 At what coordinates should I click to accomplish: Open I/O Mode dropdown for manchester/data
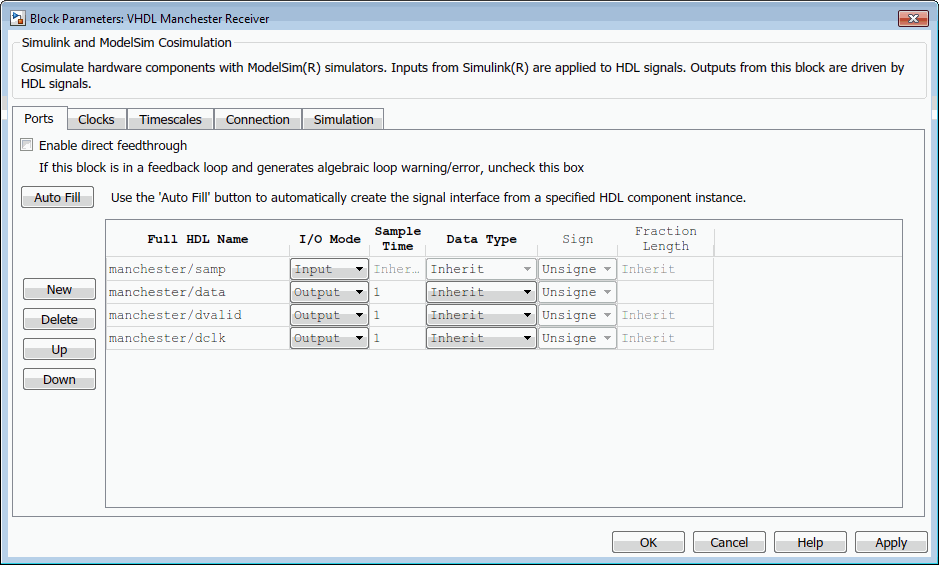click(329, 292)
